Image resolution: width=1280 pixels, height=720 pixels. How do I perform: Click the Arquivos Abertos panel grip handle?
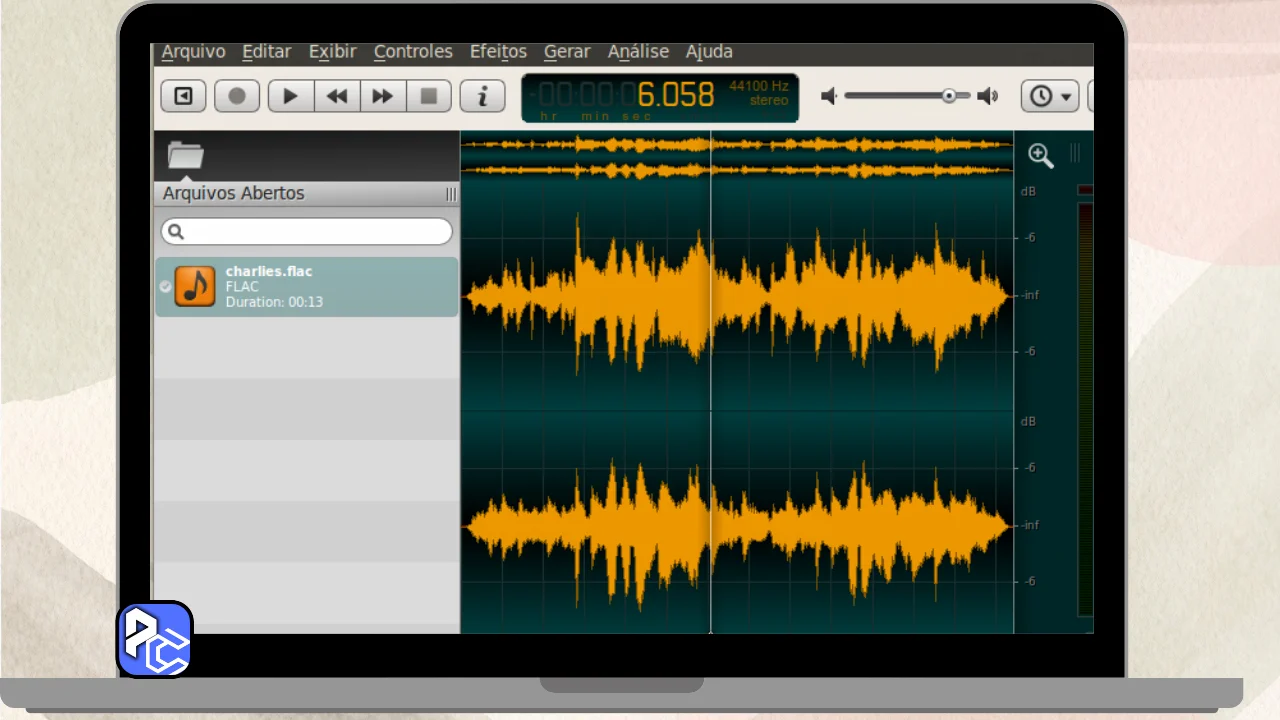[x=451, y=194]
